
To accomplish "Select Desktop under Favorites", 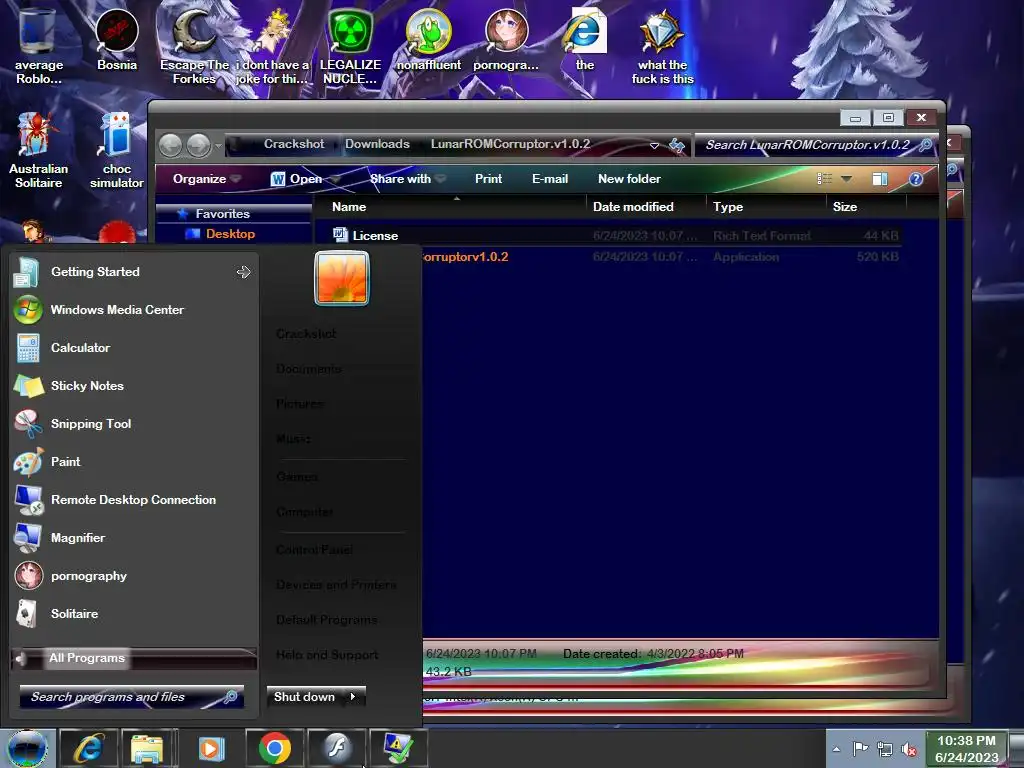I will (x=230, y=234).
